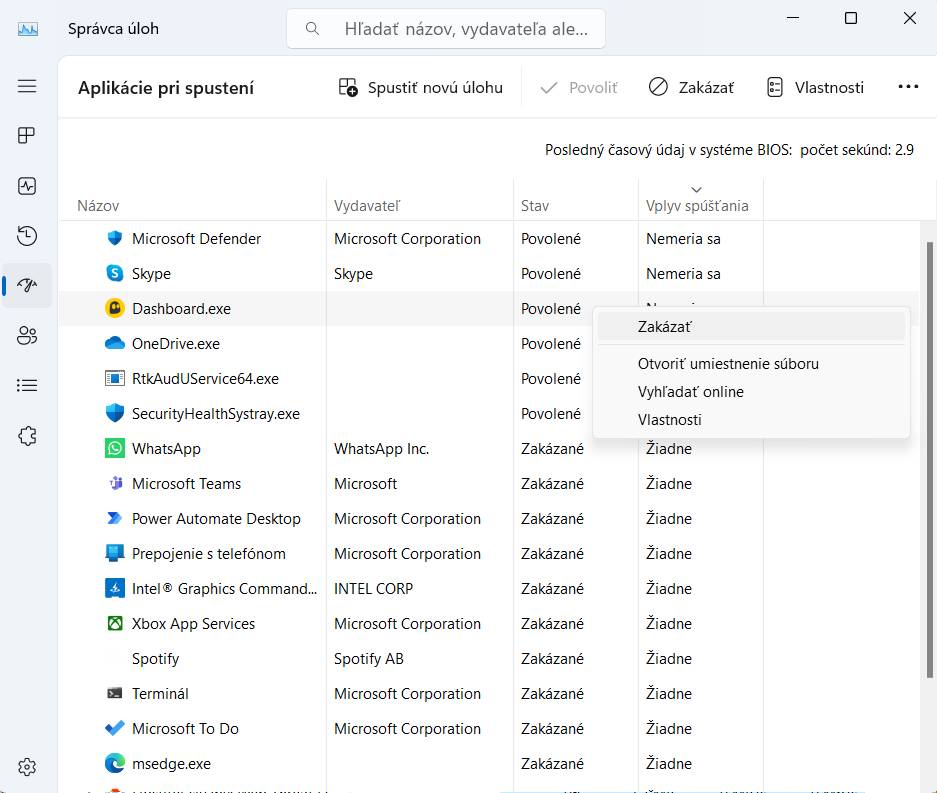The height and width of the screenshot is (793, 937).
Task: Click the Terminál icon
Action: (x=115, y=693)
